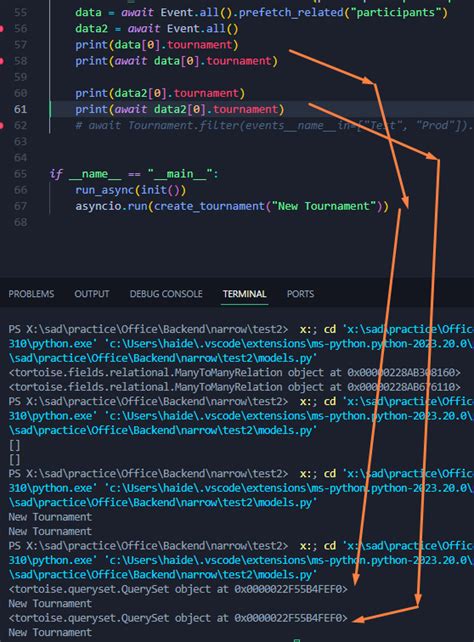Click first PS prompt in terminal
Image resolution: width=474 pixels, height=642 pixels.
148,329
